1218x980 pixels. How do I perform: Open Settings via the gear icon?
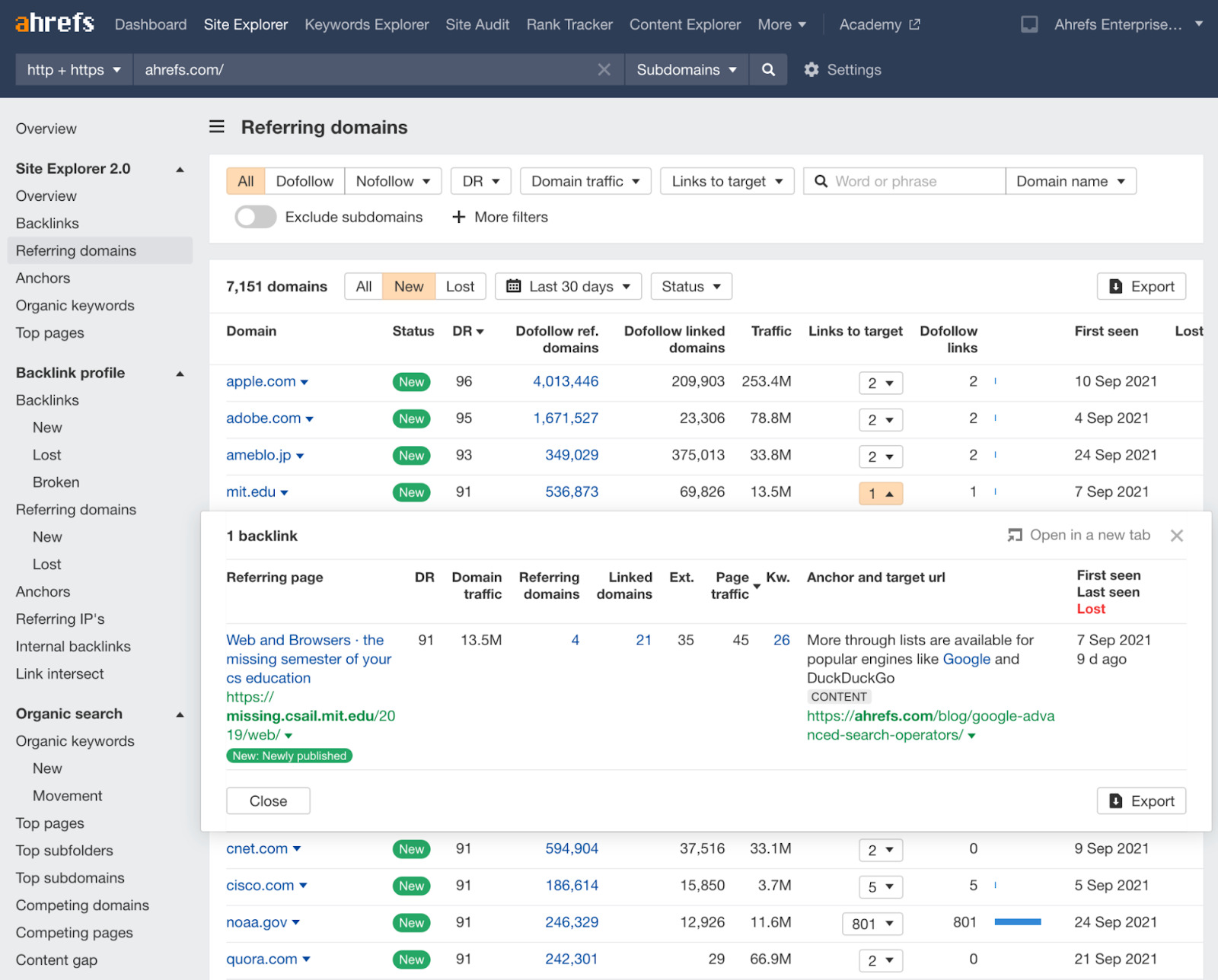point(811,70)
